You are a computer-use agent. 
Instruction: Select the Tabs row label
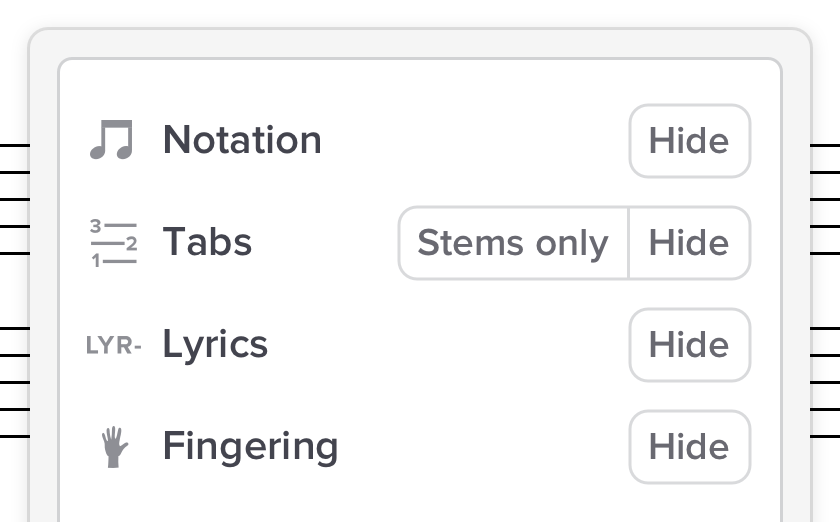207,242
